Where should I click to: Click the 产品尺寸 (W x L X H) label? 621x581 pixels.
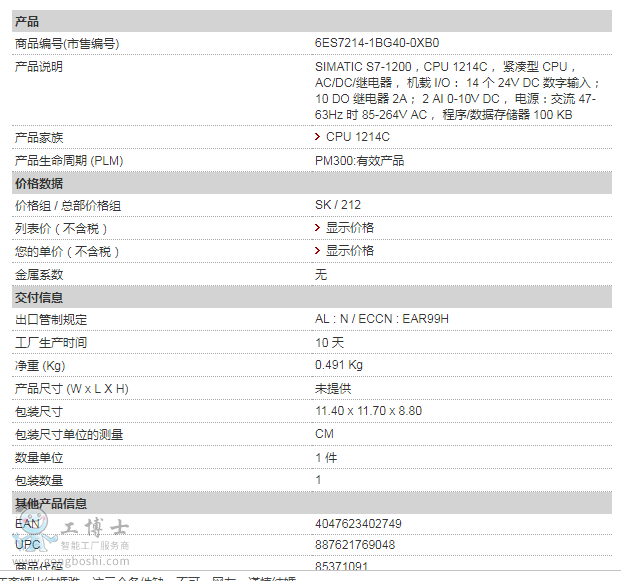tap(72, 389)
